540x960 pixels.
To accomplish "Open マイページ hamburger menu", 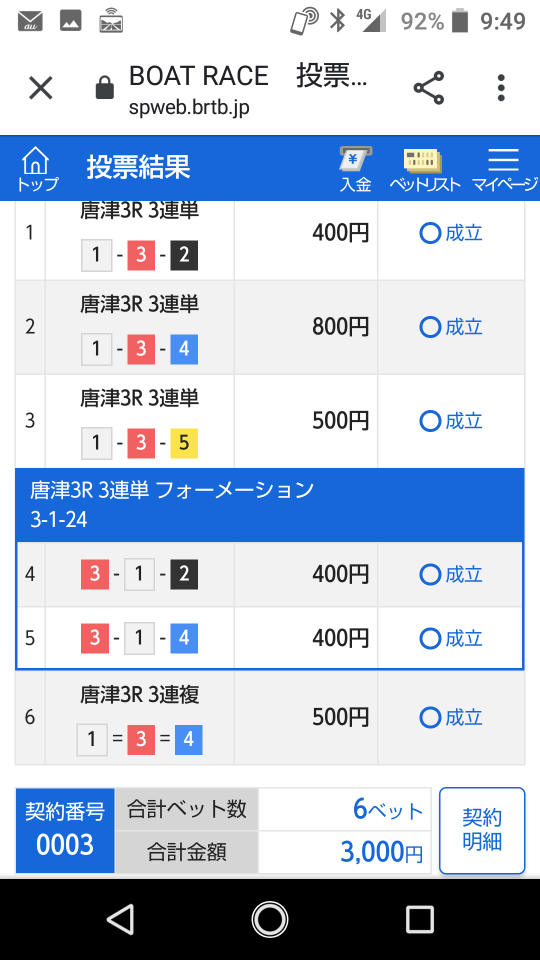I will [504, 169].
